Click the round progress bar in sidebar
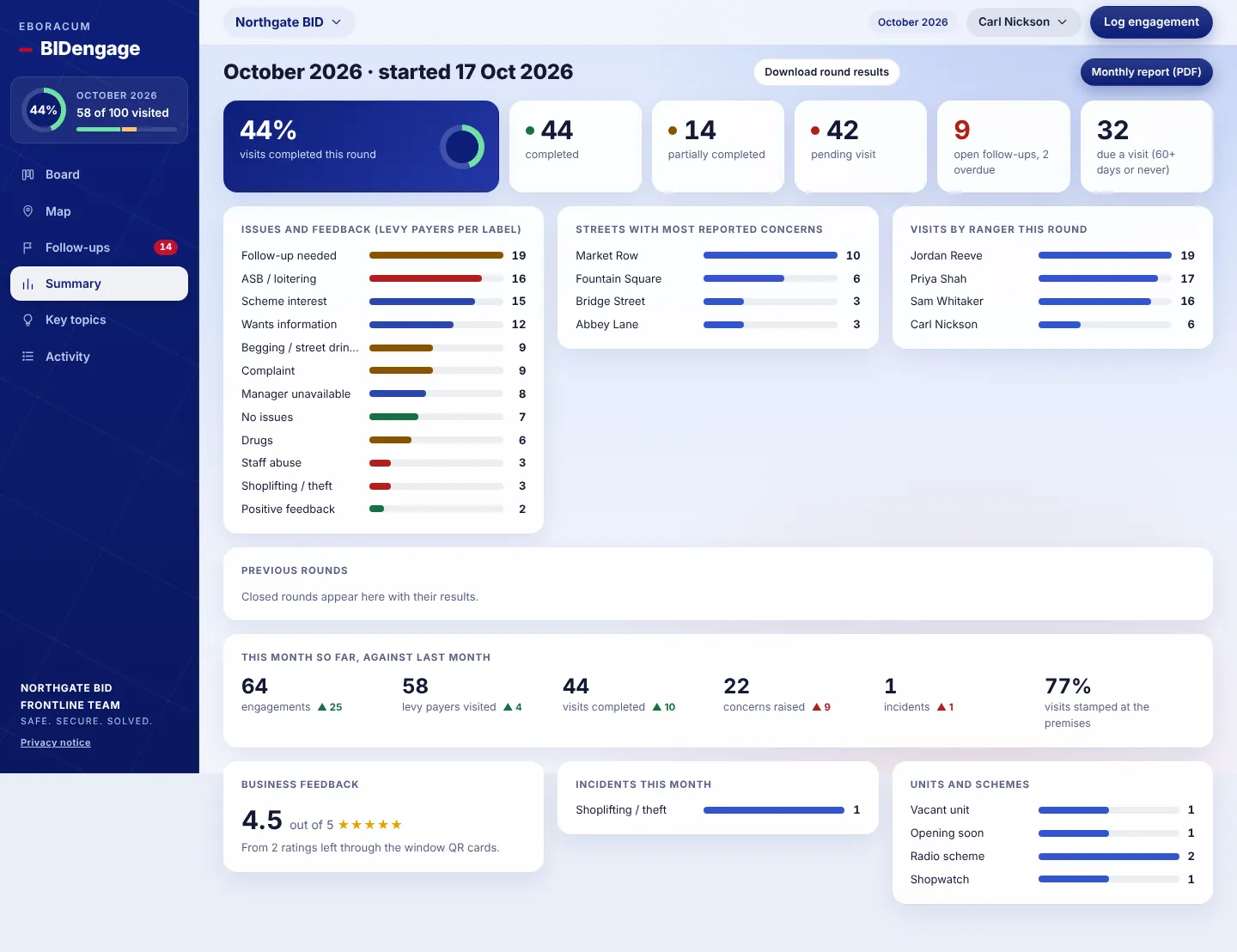 pos(126,129)
